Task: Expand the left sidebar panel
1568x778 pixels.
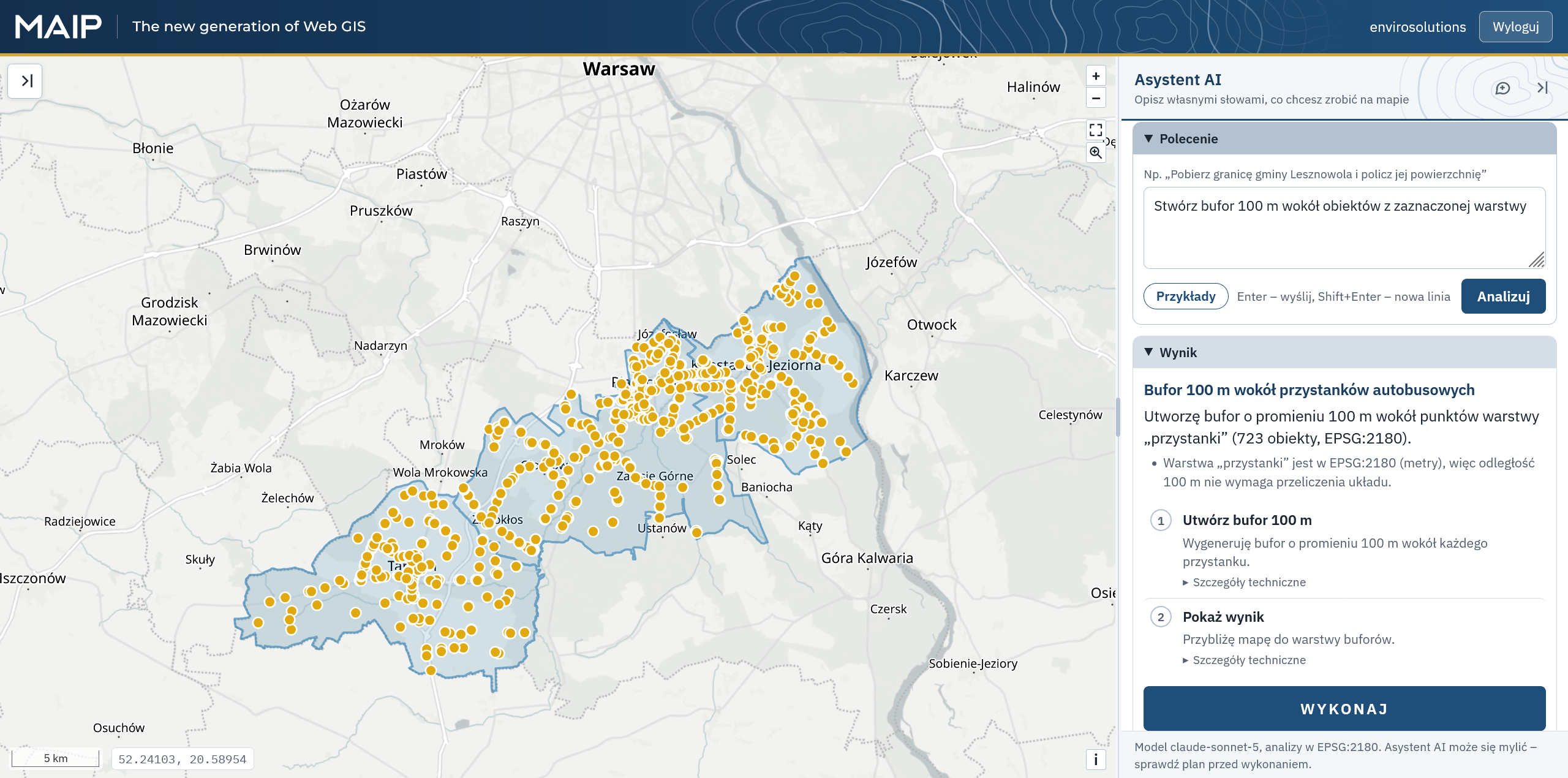Action: click(x=25, y=81)
